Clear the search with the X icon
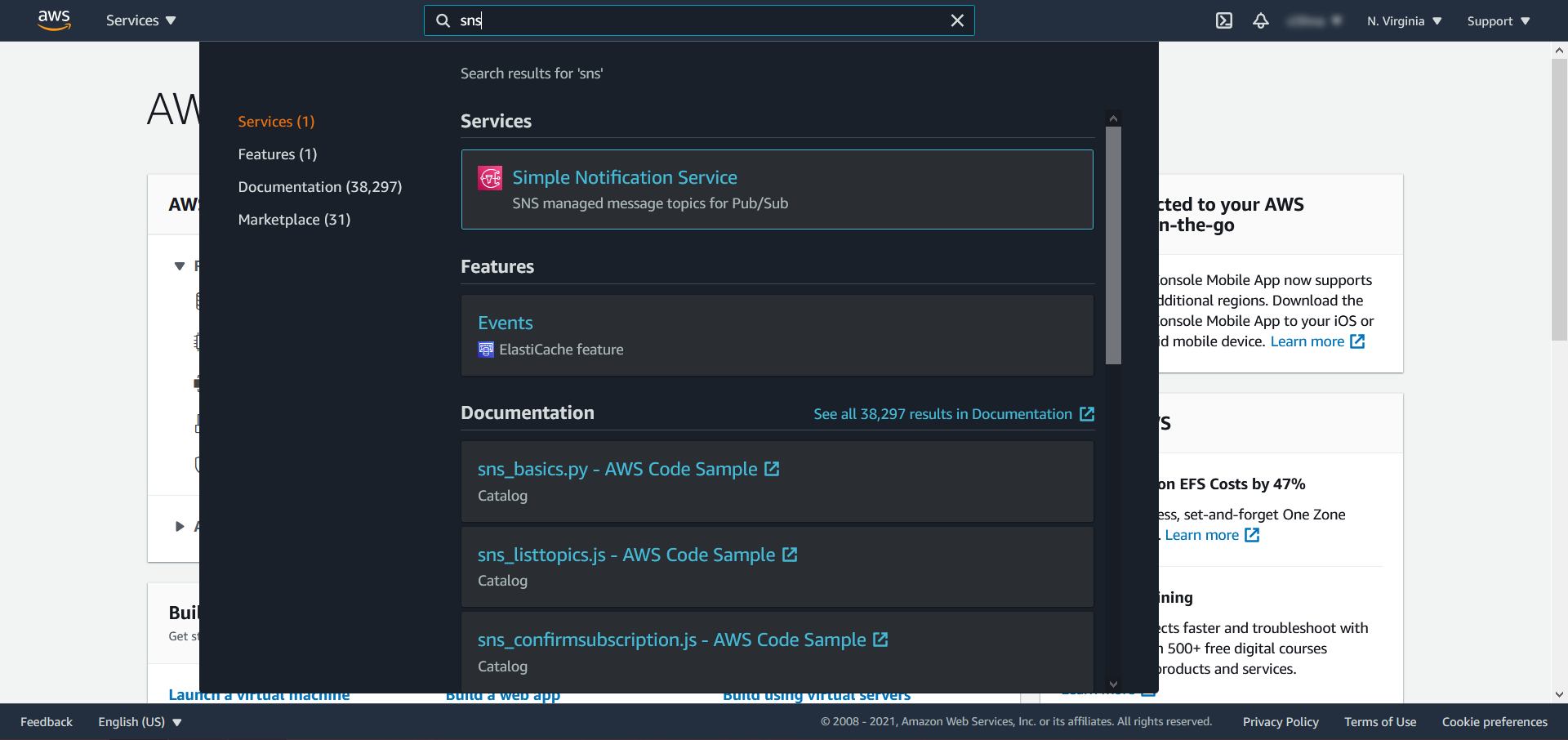This screenshot has height=740, width=1568. 957,20
